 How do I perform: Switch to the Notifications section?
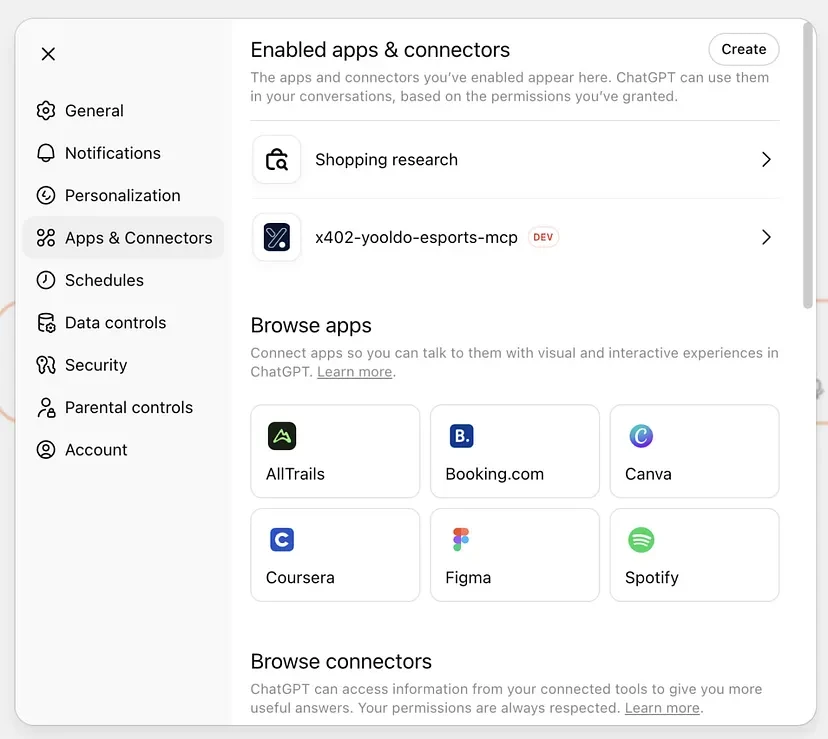point(112,153)
